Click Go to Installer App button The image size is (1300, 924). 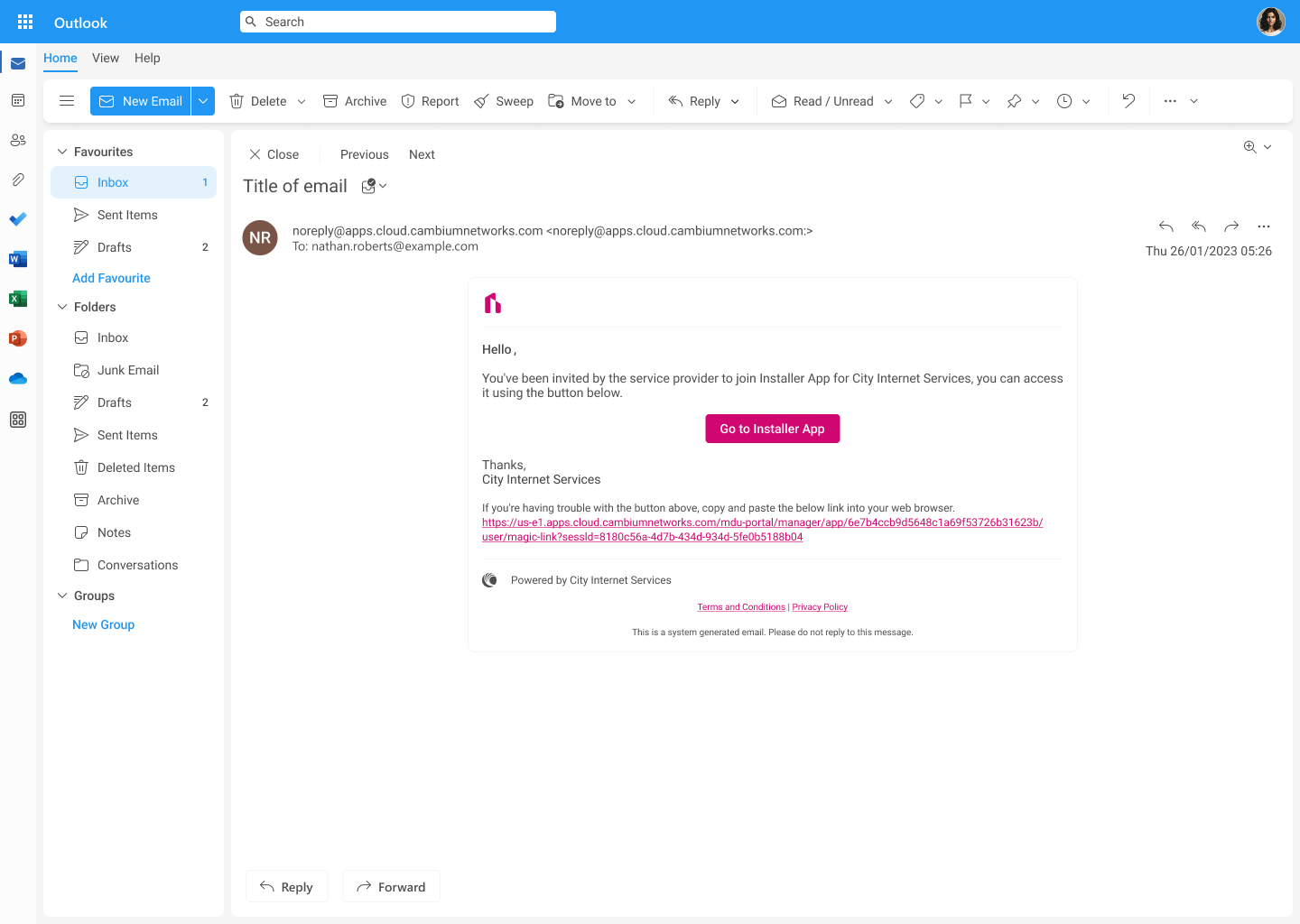[x=773, y=429]
